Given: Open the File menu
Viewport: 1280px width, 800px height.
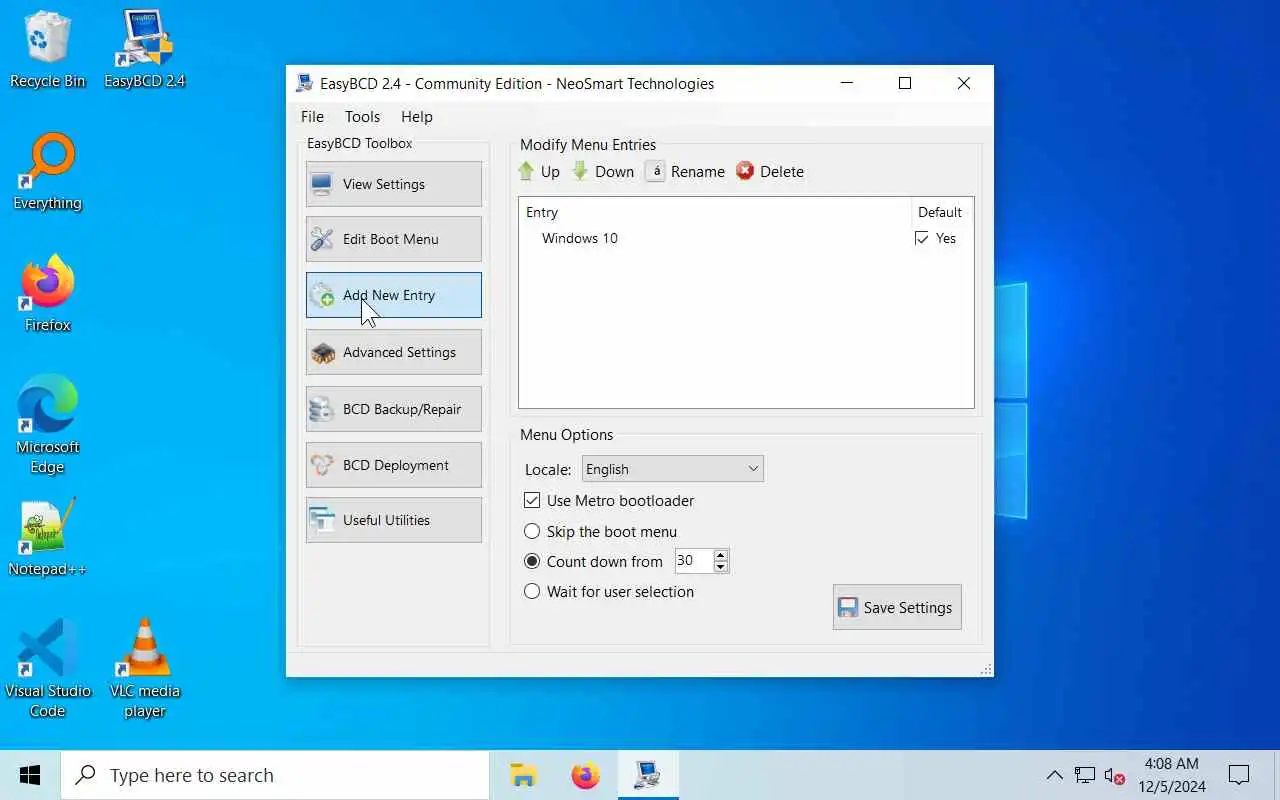Looking at the screenshot, I should click(312, 116).
